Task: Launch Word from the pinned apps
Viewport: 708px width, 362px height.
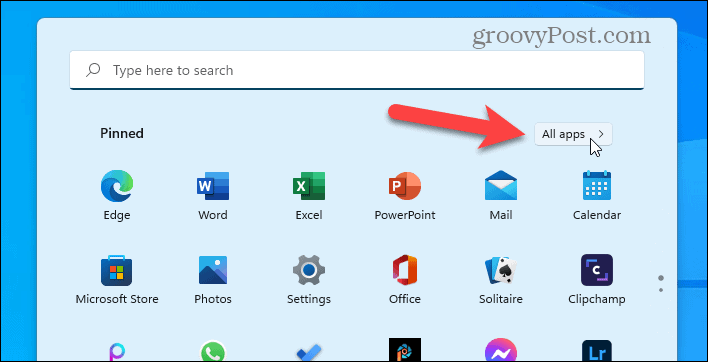Action: point(213,186)
